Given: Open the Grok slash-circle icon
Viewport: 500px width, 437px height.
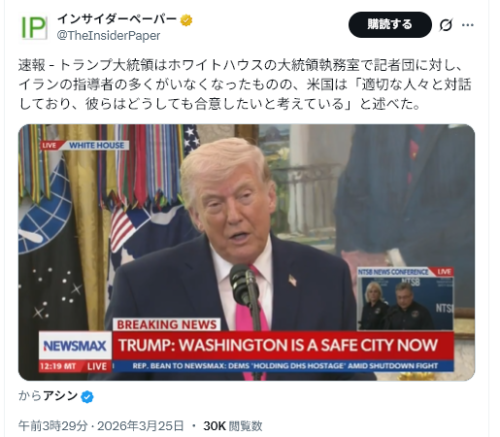Looking at the screenshot, I should [x=446, y=25].
